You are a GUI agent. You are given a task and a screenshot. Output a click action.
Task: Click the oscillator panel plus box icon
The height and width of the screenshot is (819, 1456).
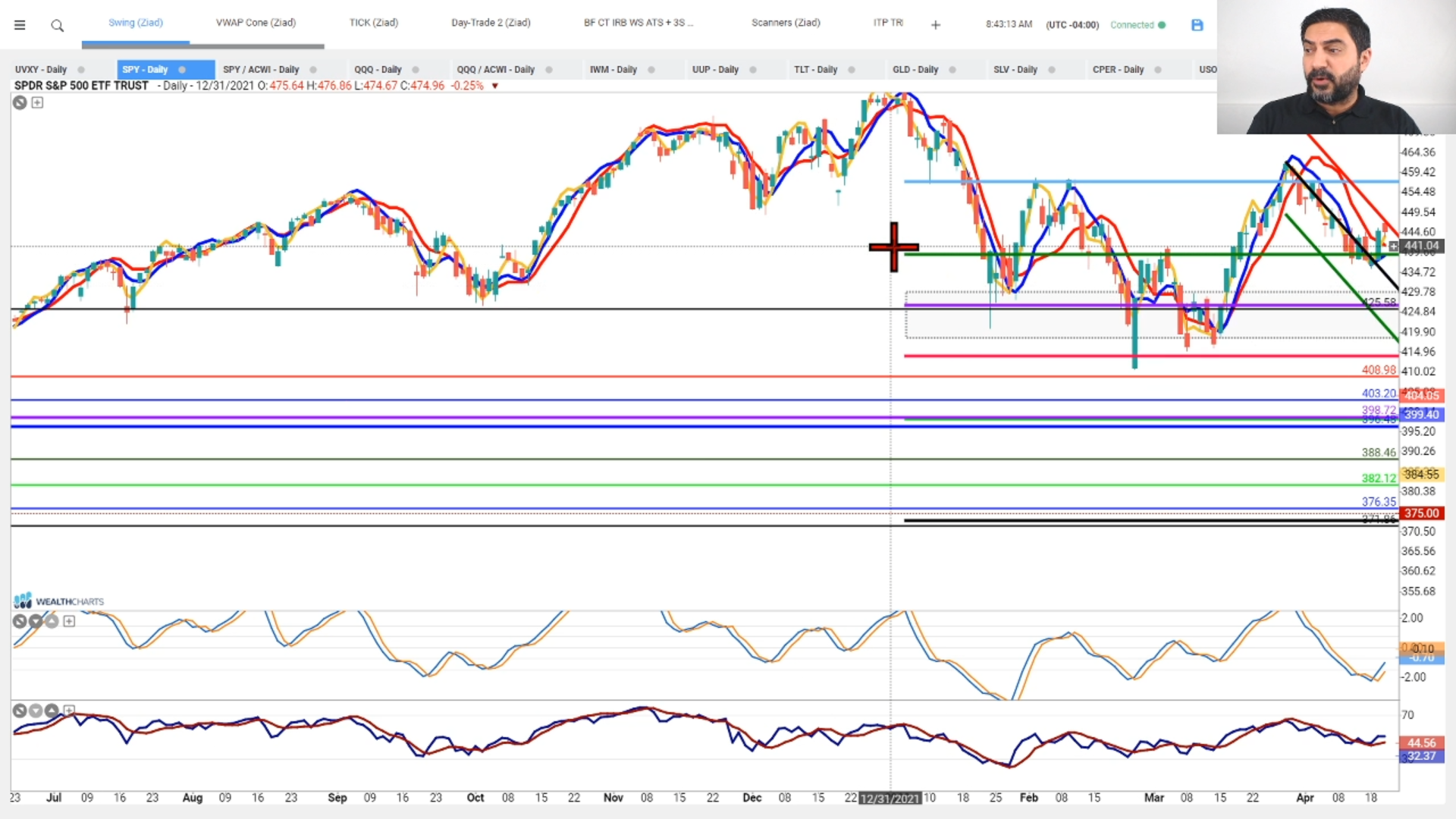pyautogui.click(x=69, y=621)
